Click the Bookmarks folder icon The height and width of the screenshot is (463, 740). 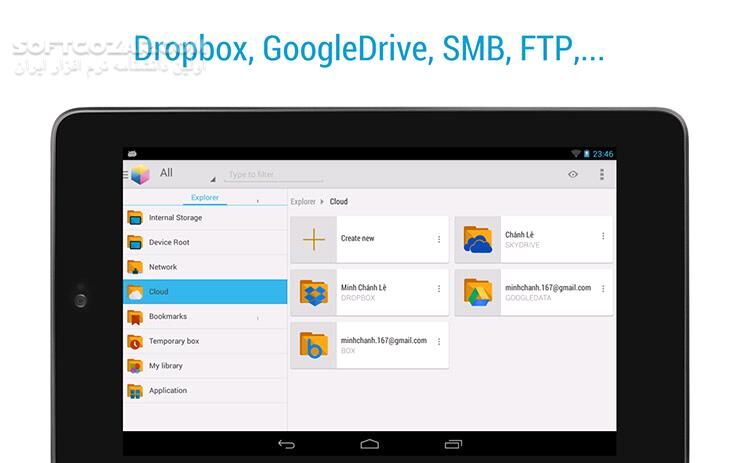coord(135,317)
